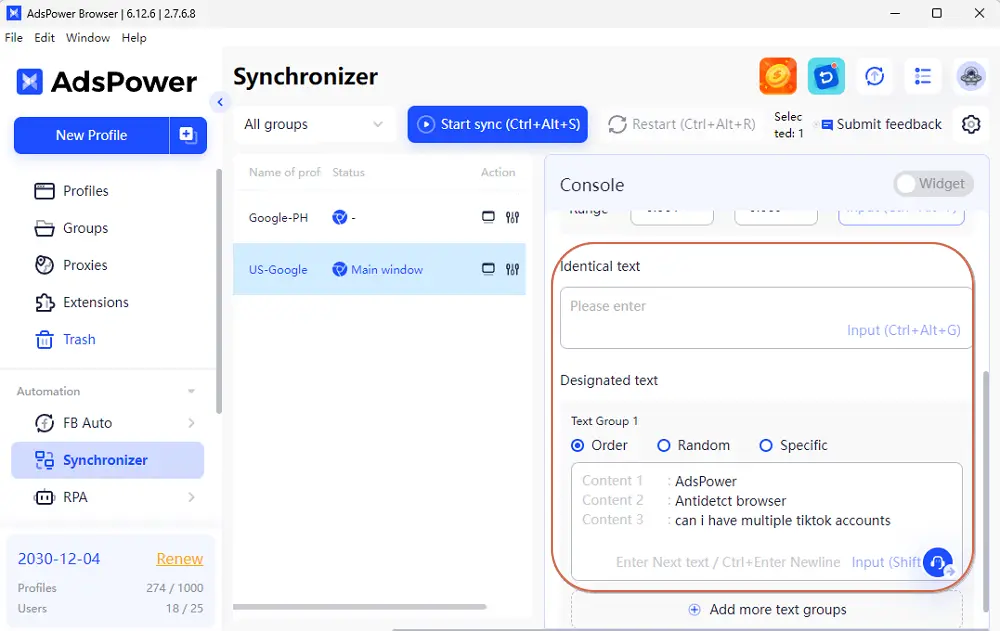The image size is (1000, 631).
Task: Open adjust sliders icon for US-Google
Action: pos(512,269)
